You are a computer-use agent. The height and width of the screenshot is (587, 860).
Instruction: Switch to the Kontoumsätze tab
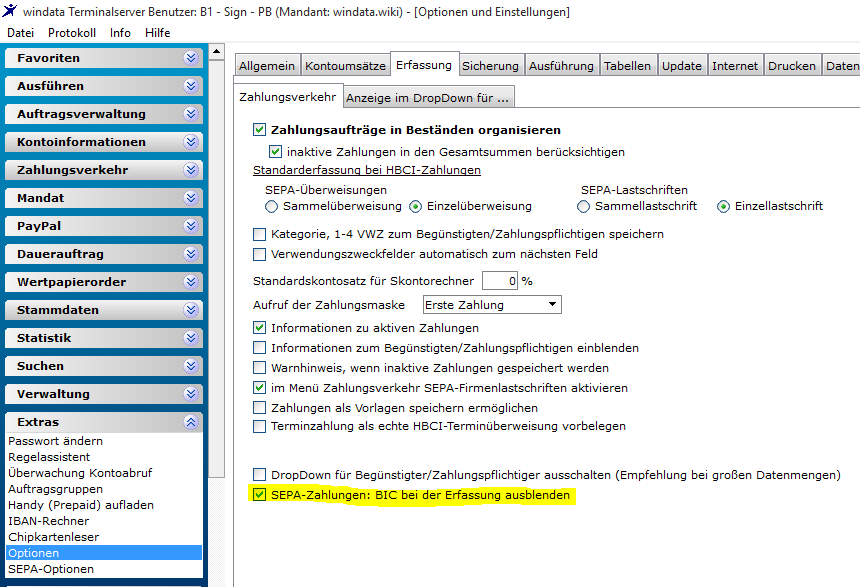pyautogui.click(x=346, y=66)
